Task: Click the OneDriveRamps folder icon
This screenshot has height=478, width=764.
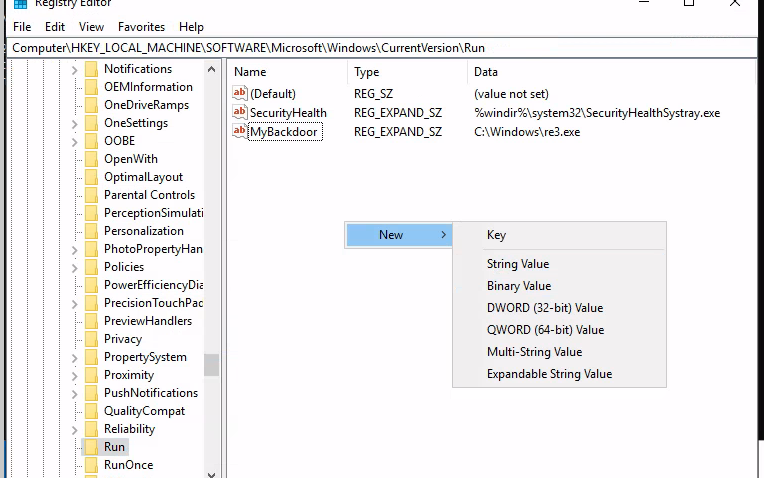Action: point(91,105)
